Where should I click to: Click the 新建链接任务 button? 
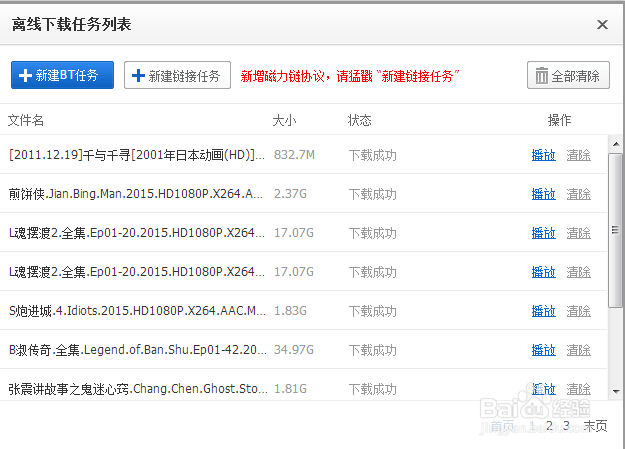pyautogui.click(x=177, y=75)
